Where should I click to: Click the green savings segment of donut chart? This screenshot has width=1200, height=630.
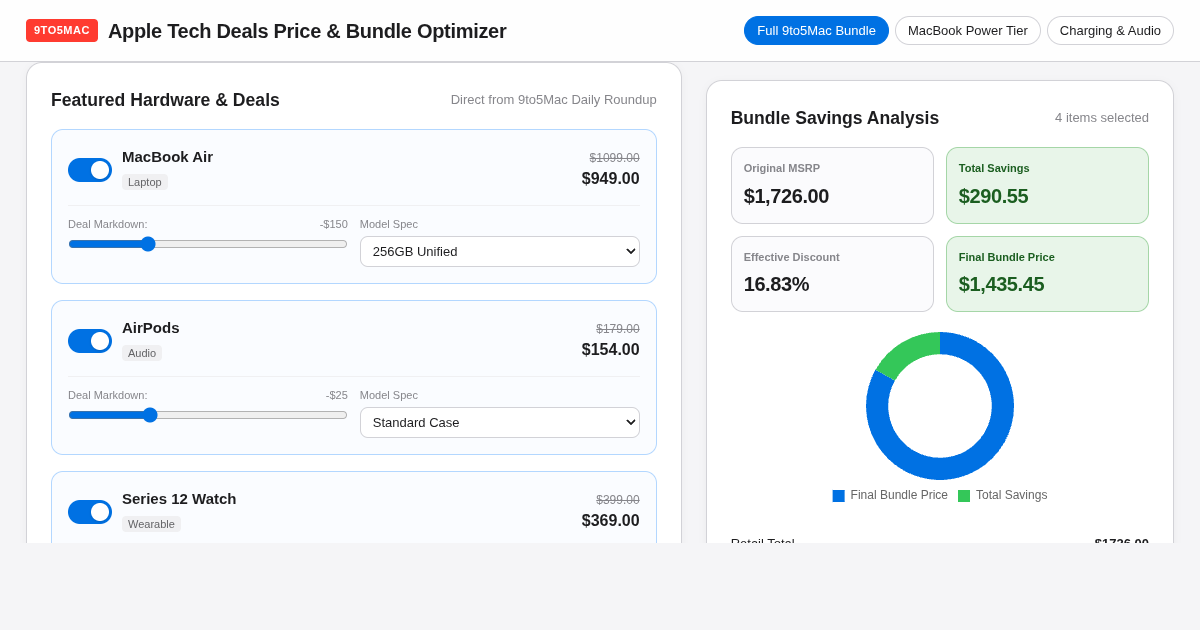point(906,351)
